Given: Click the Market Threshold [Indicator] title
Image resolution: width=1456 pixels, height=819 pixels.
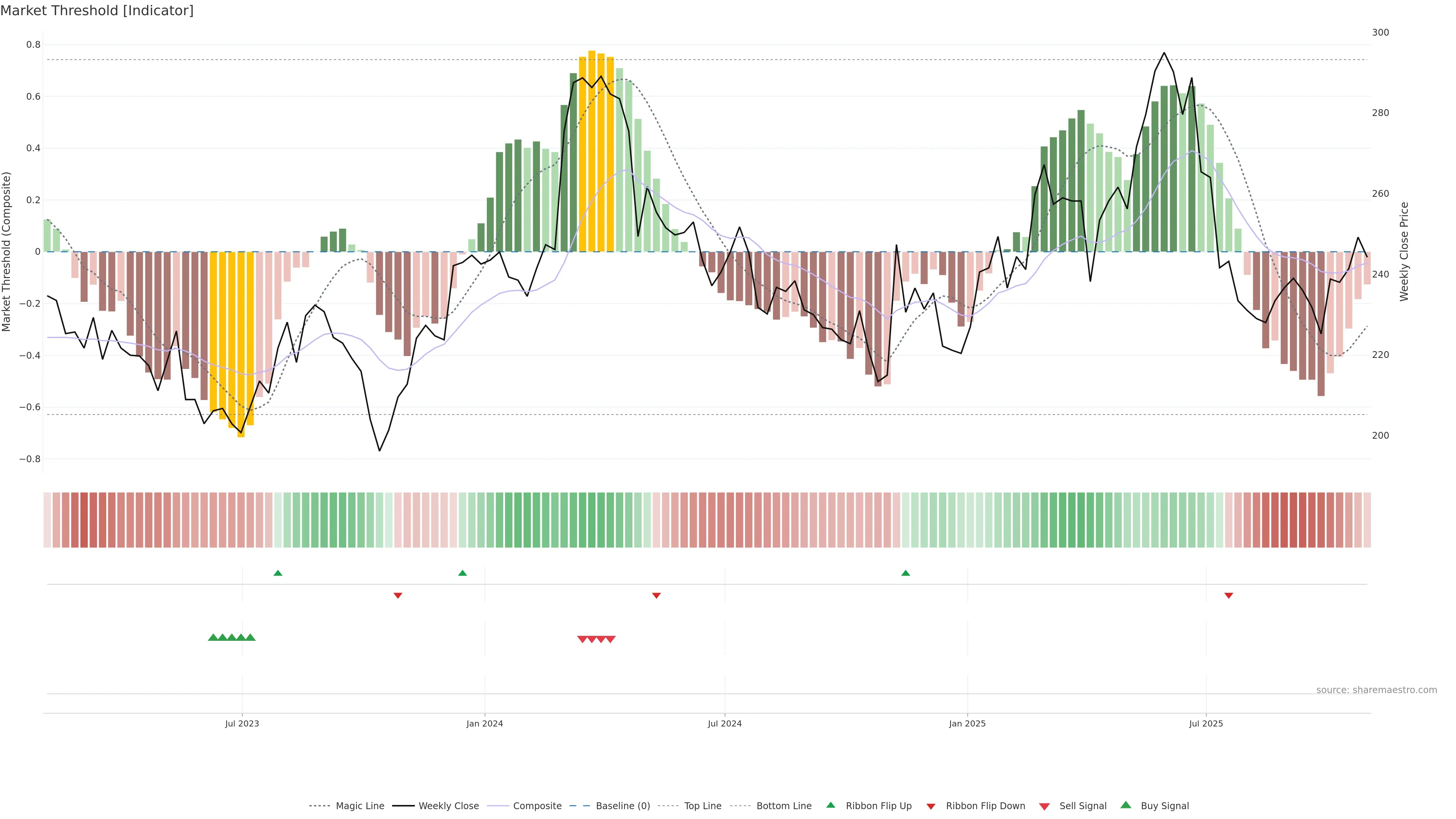Looking at the screenshot, I should click(x=97, y=11).
